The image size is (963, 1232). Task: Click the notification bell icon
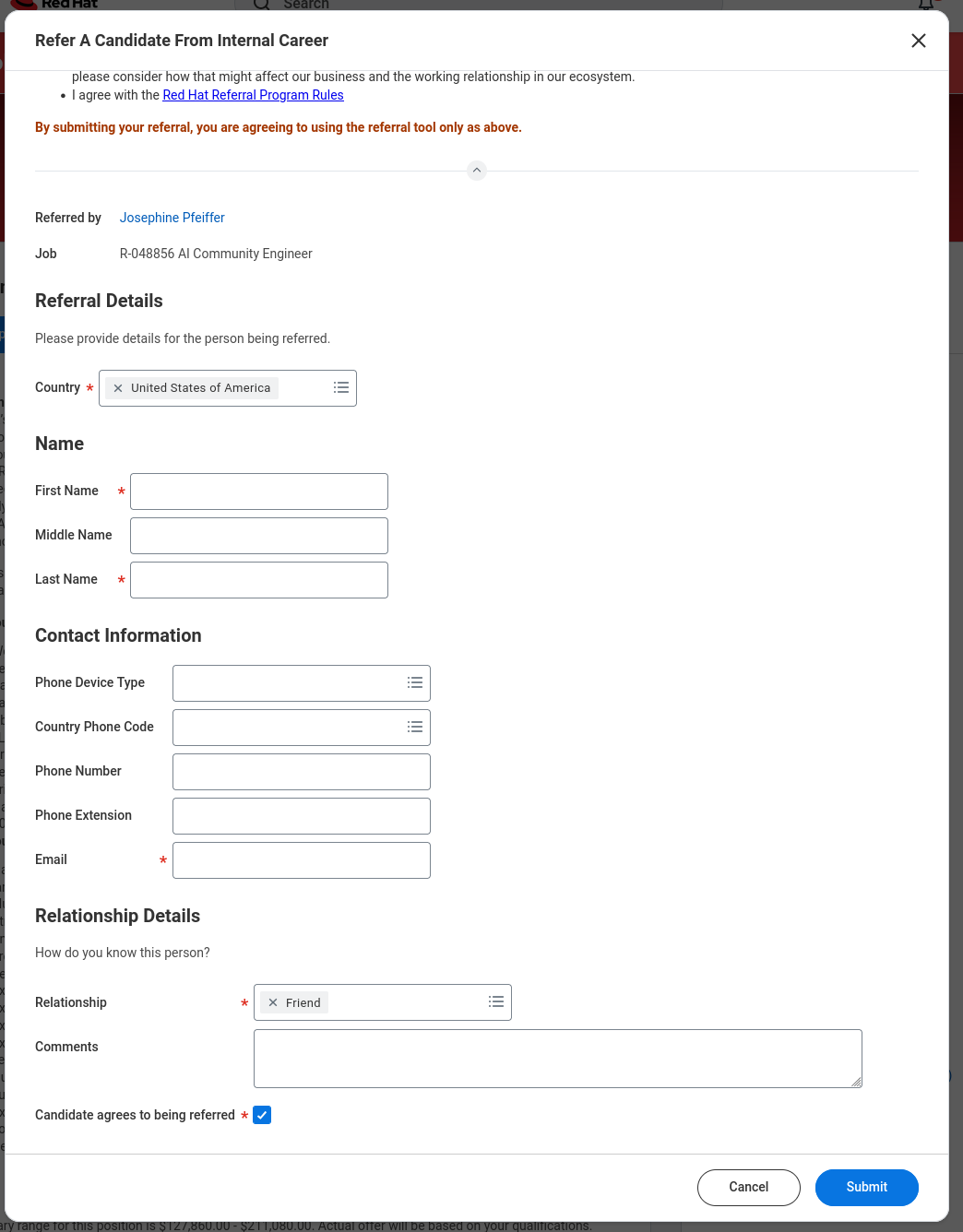[x=925, y=5]
